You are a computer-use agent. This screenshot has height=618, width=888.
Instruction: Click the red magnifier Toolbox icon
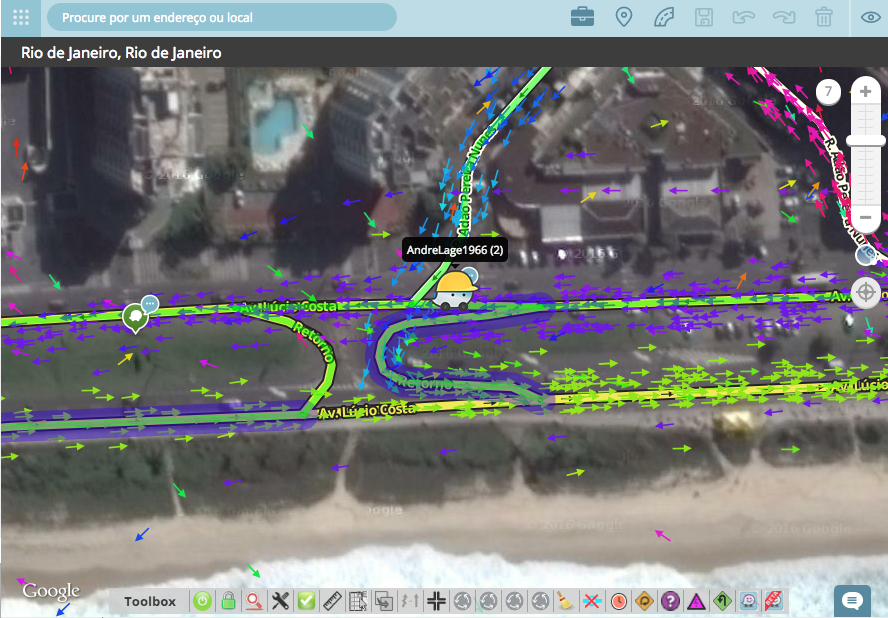tap(254, 601)
